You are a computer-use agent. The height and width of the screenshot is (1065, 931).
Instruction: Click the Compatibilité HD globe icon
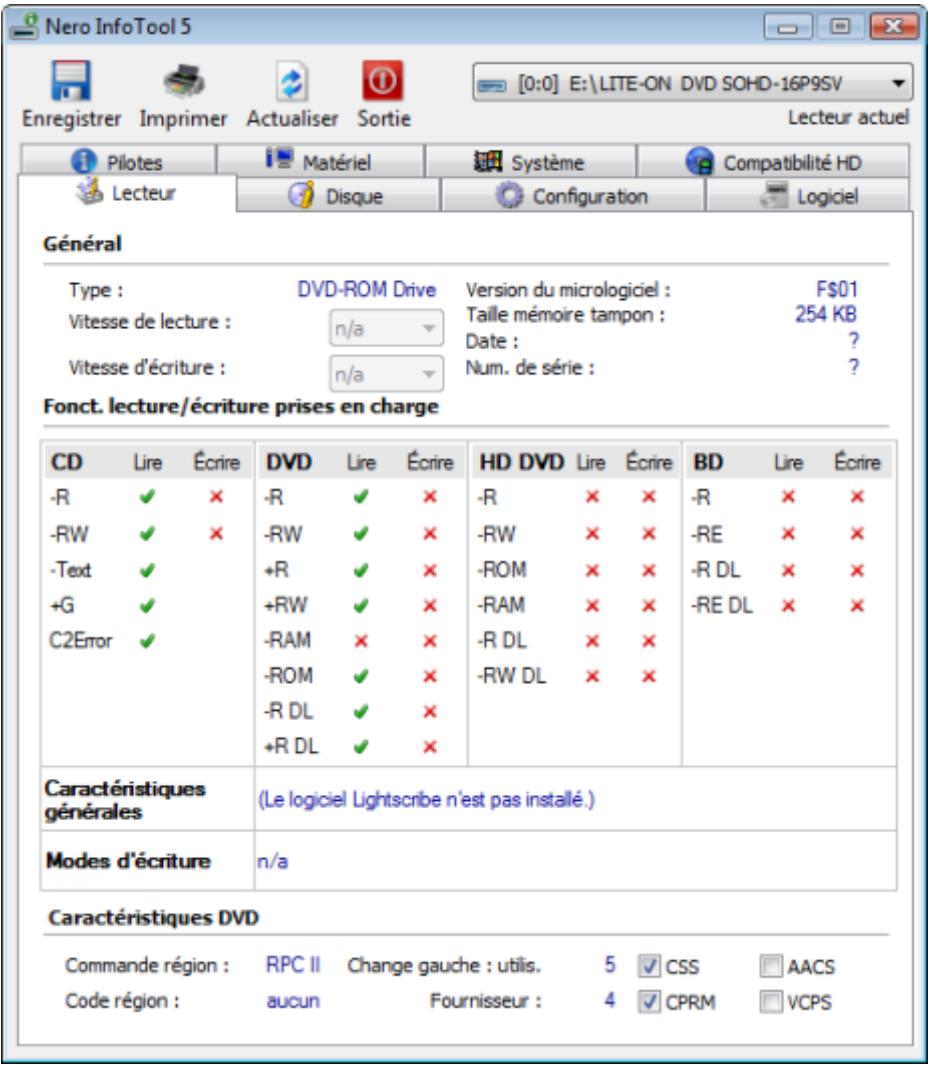click(x=699, y=162)
